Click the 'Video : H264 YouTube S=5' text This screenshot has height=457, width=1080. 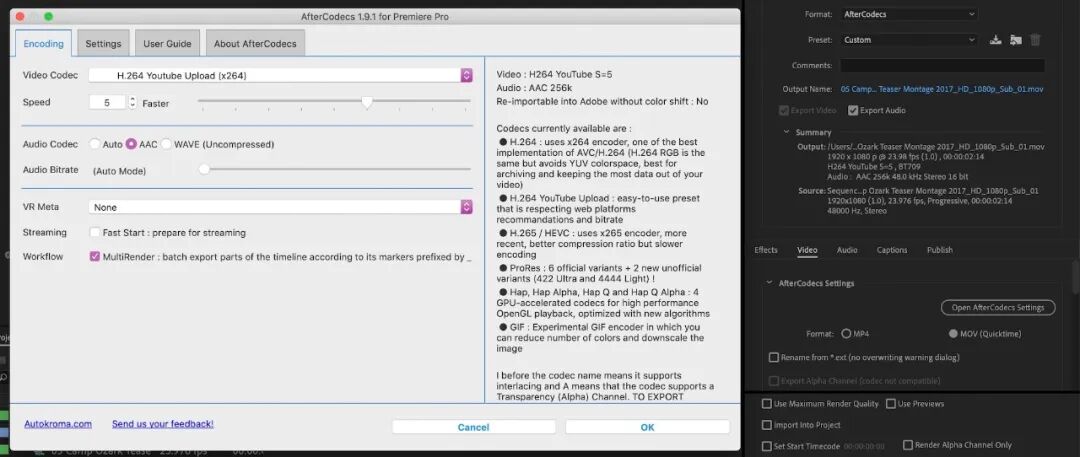[554, 74]
